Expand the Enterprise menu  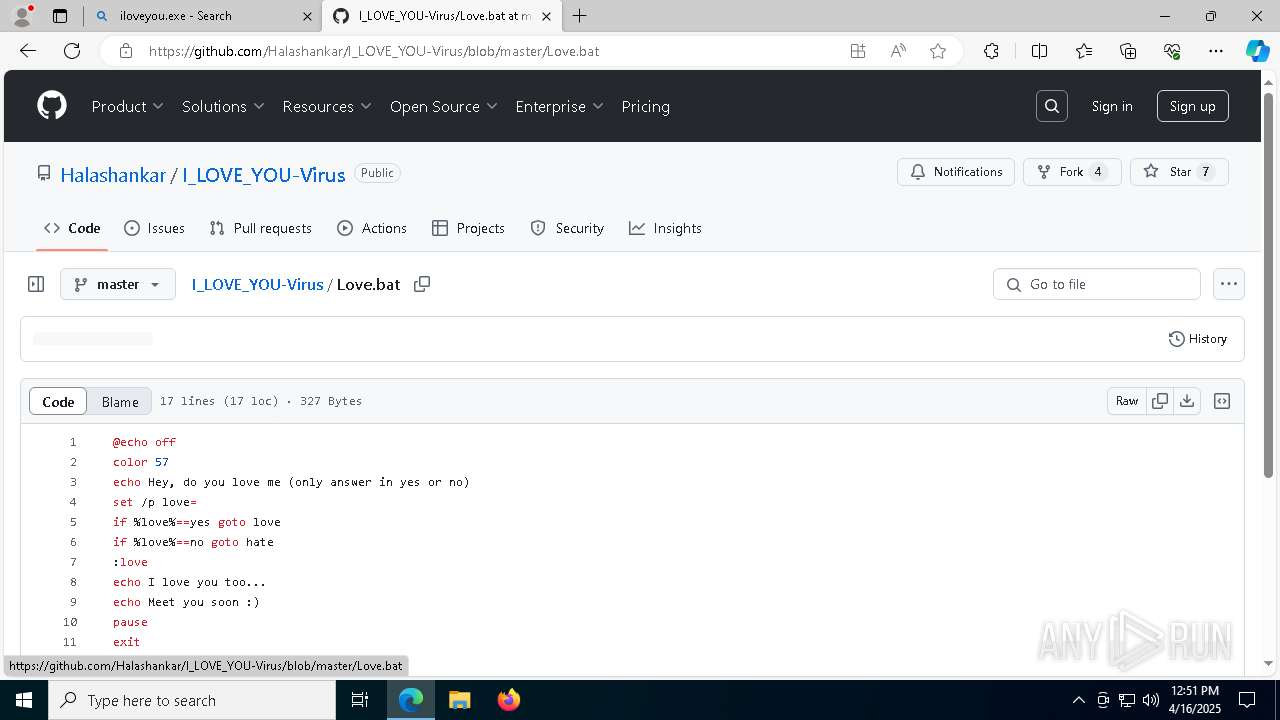coord(560,106)
